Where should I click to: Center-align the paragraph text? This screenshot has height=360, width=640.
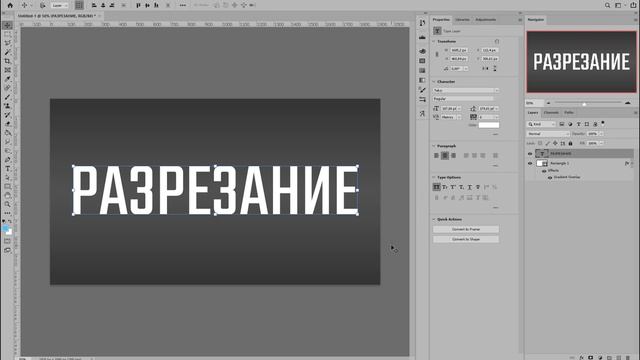[x=445, y=156]
